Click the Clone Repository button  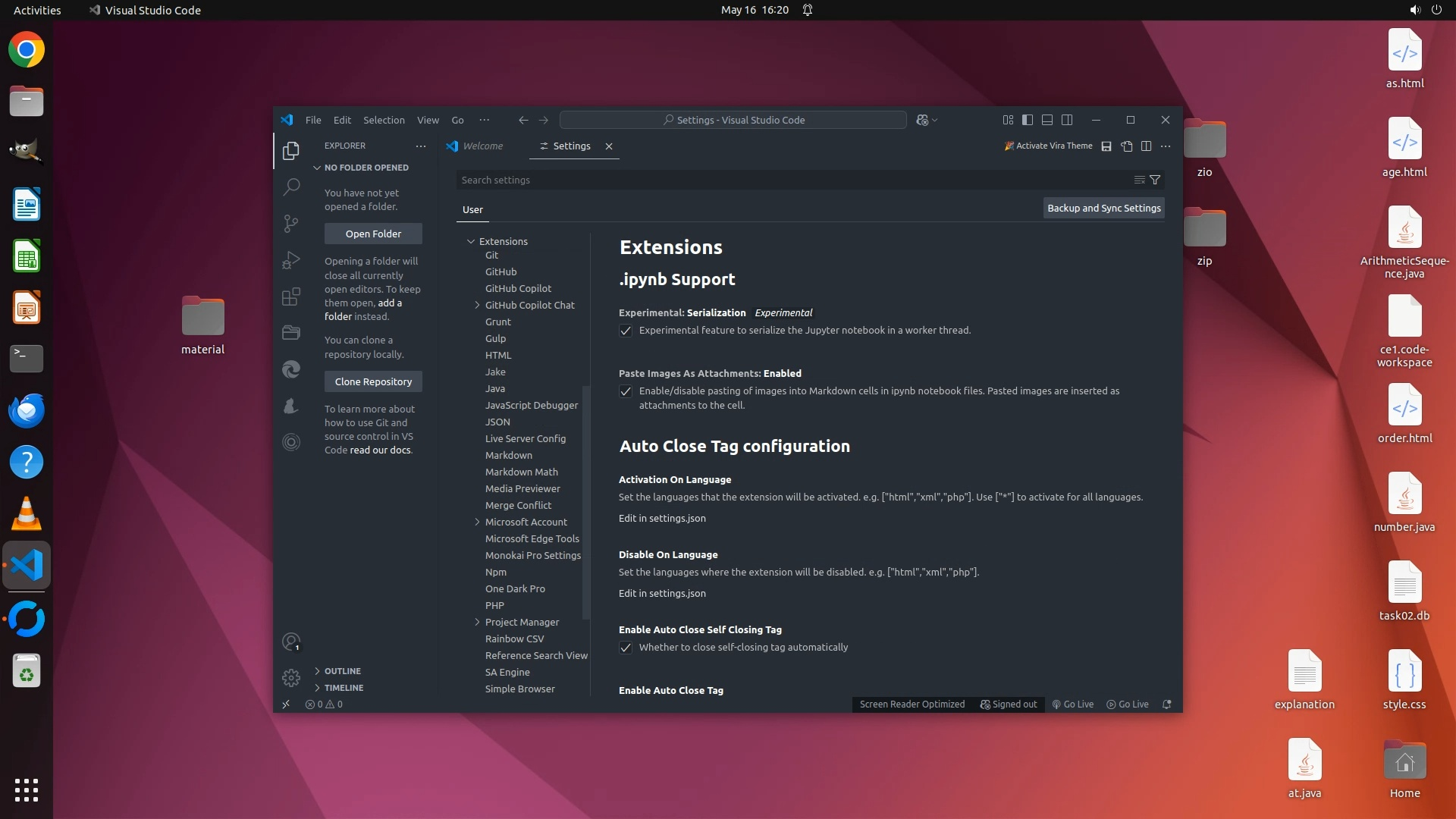click(373, 381)
